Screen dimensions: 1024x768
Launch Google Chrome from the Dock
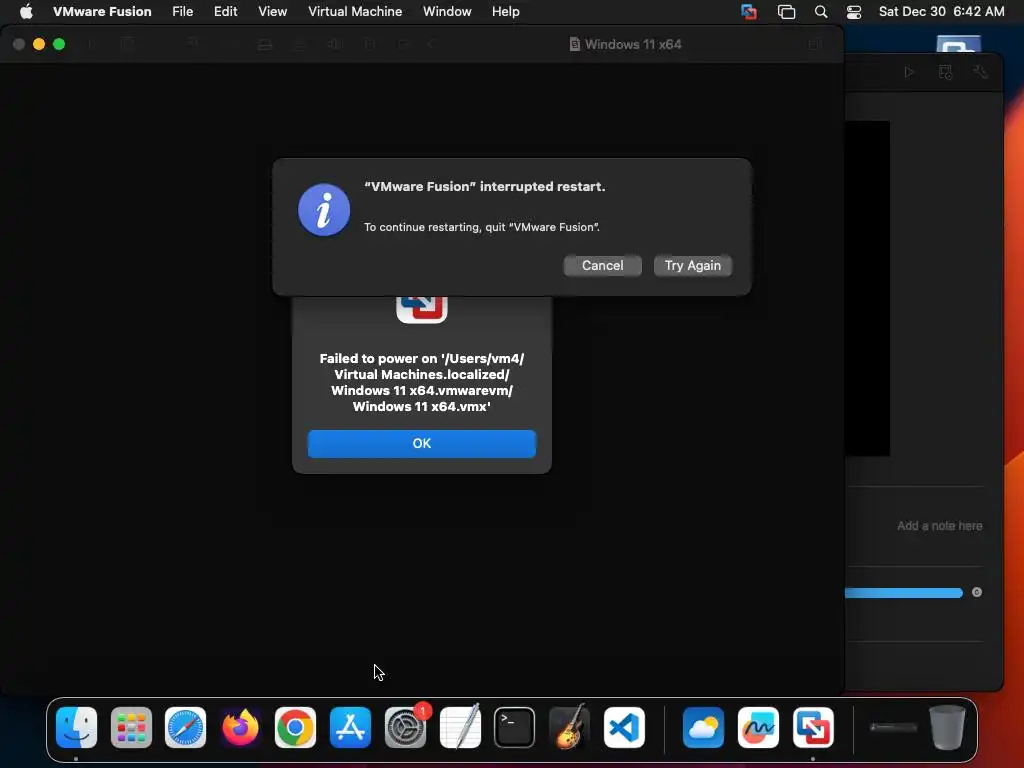click(295, 727)
